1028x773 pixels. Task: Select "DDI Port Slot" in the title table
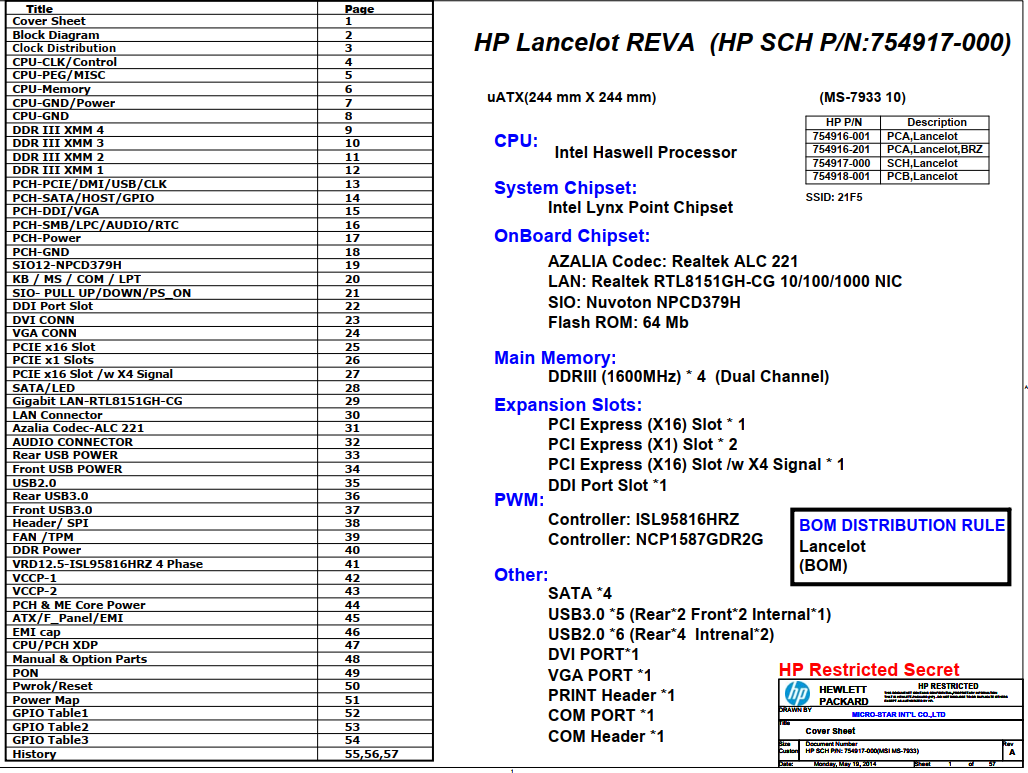[x=52, y=306]
